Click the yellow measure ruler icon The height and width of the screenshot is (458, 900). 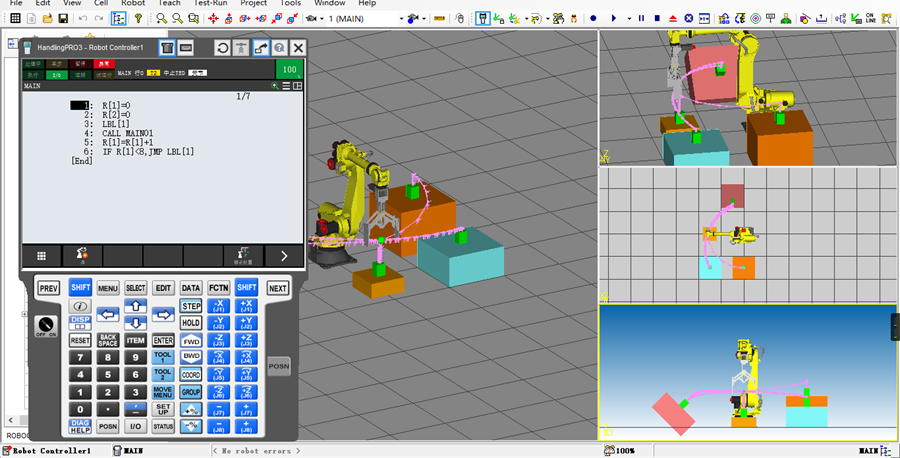pos(440,18)
